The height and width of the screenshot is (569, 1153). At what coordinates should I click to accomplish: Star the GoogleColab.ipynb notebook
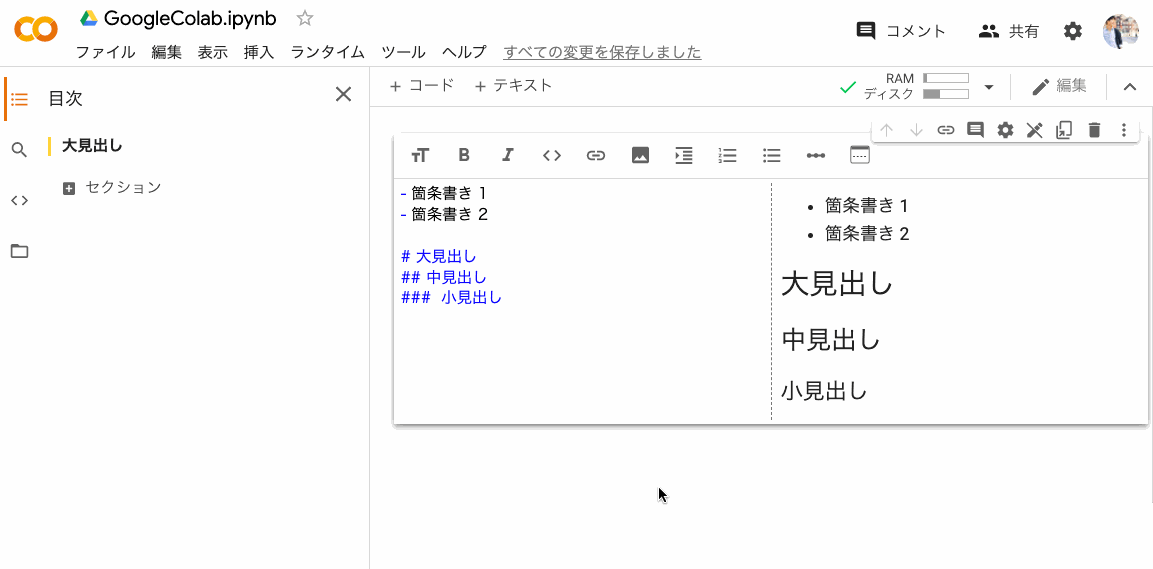click(304, 18)
